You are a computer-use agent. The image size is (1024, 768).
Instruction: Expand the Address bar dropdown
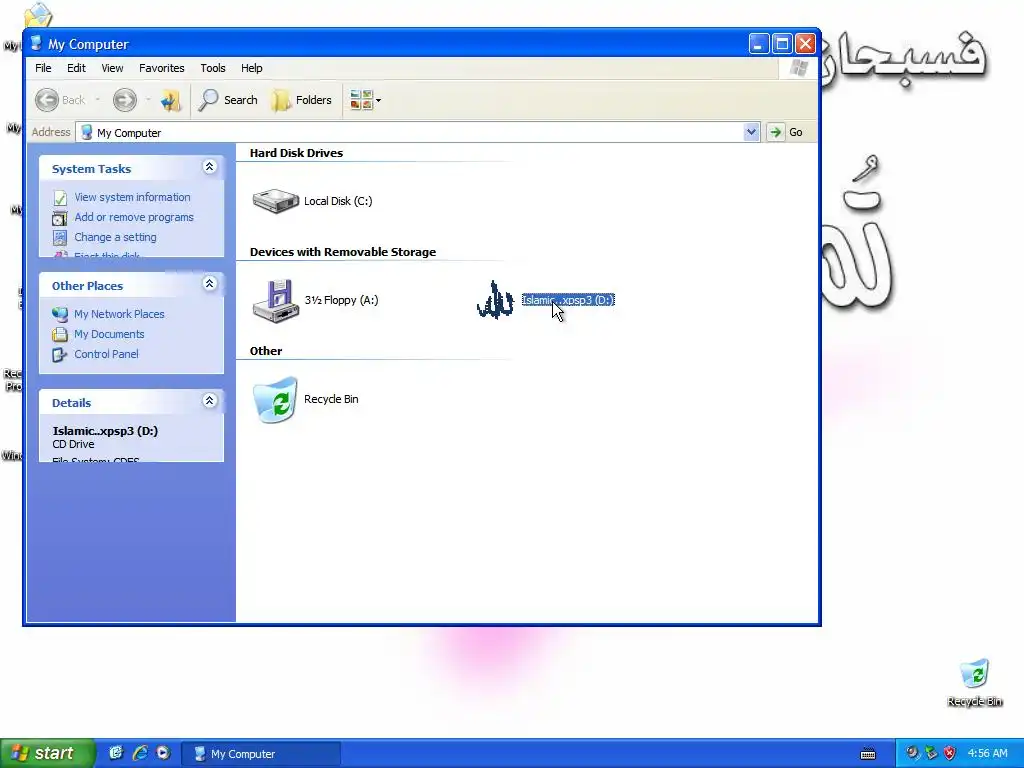pyautogui.click(x=751, y=132)
